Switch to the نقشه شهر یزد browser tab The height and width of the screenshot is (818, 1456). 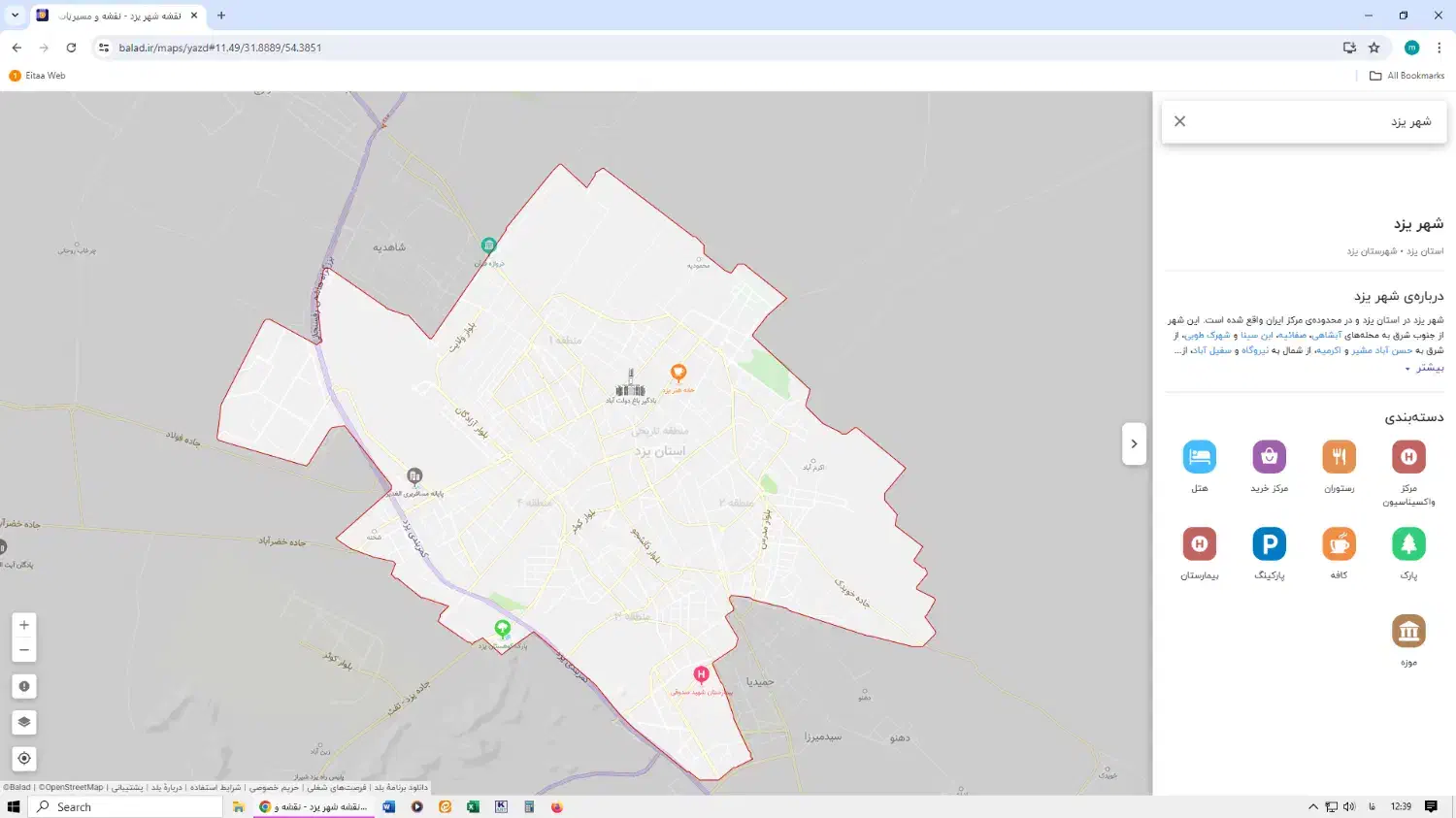tap(116, 16)
